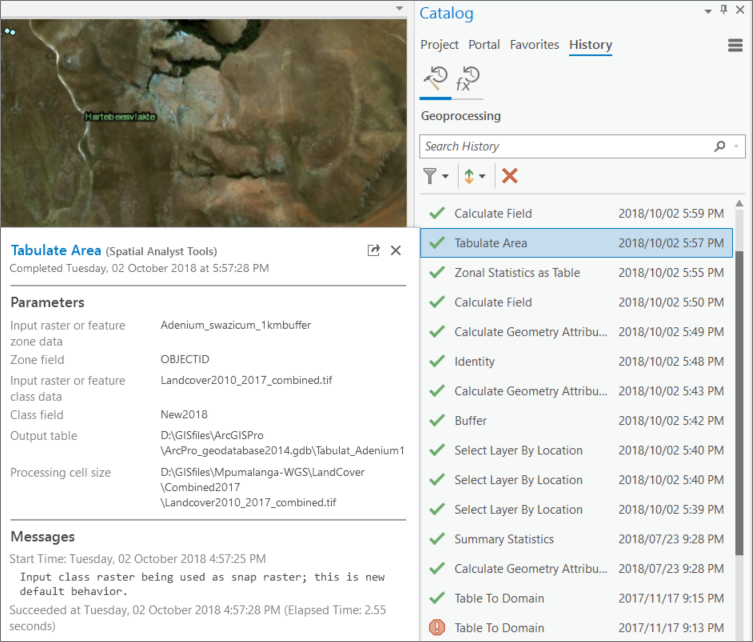Switch to Raster Function history icon
Viewport: 753px width, 642px height.
tap(468, 79)
